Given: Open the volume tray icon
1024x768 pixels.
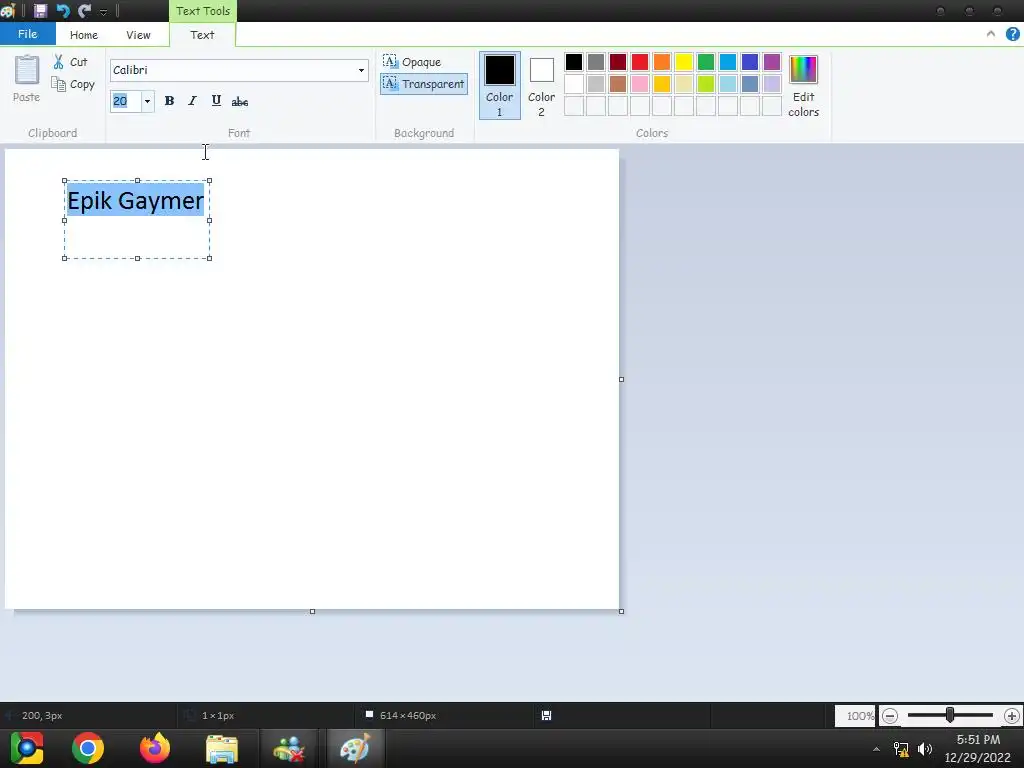Looking at the screenshot, I should tap(925, 749).
